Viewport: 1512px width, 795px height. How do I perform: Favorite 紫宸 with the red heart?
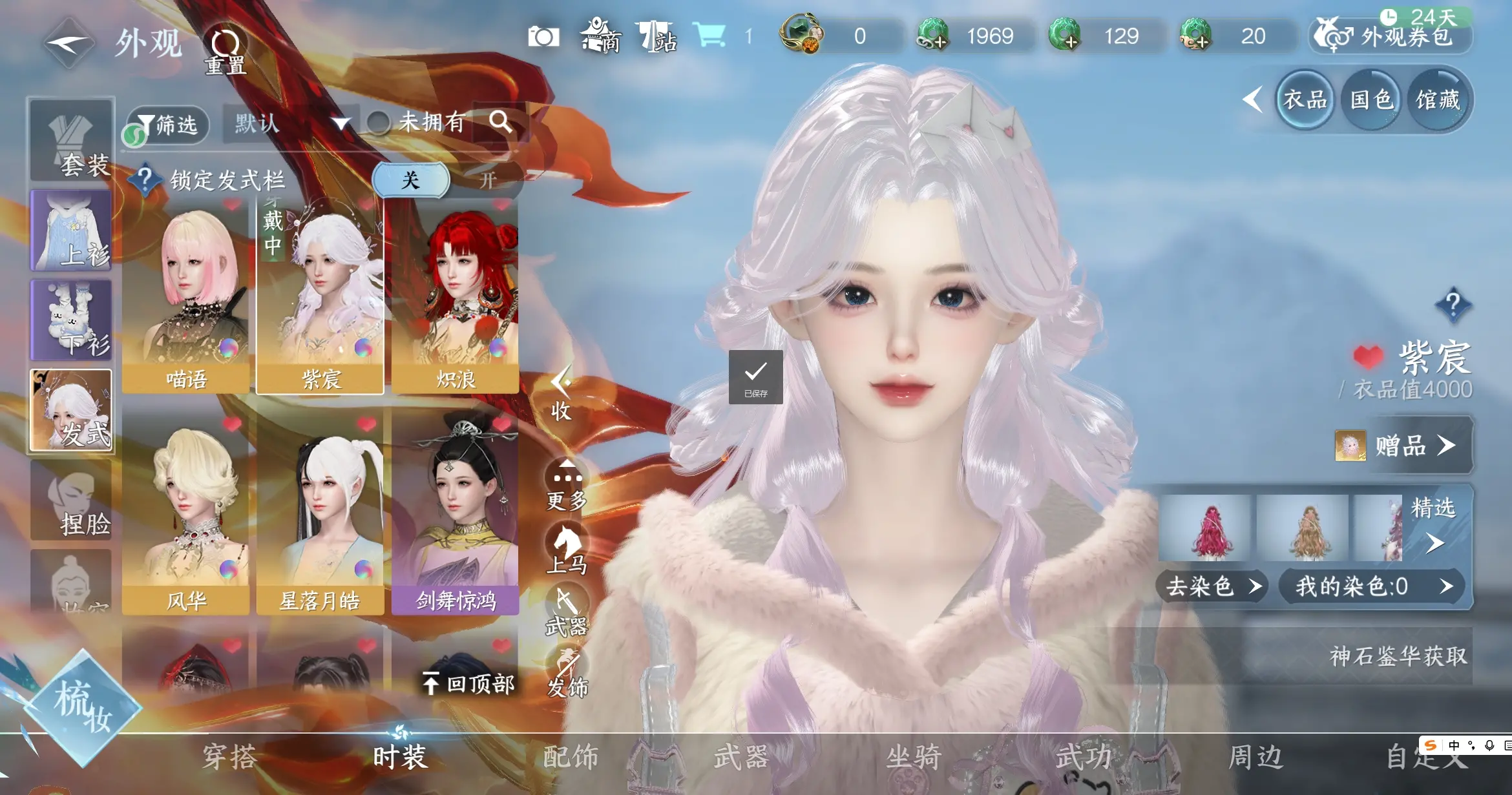click(1368, 356)
